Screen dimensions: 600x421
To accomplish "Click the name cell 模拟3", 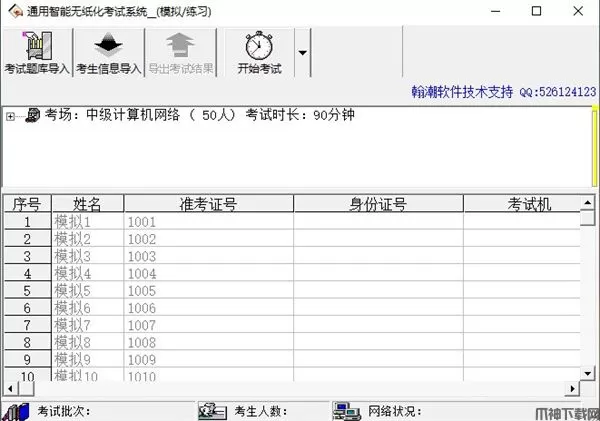I will coord(88,256).
